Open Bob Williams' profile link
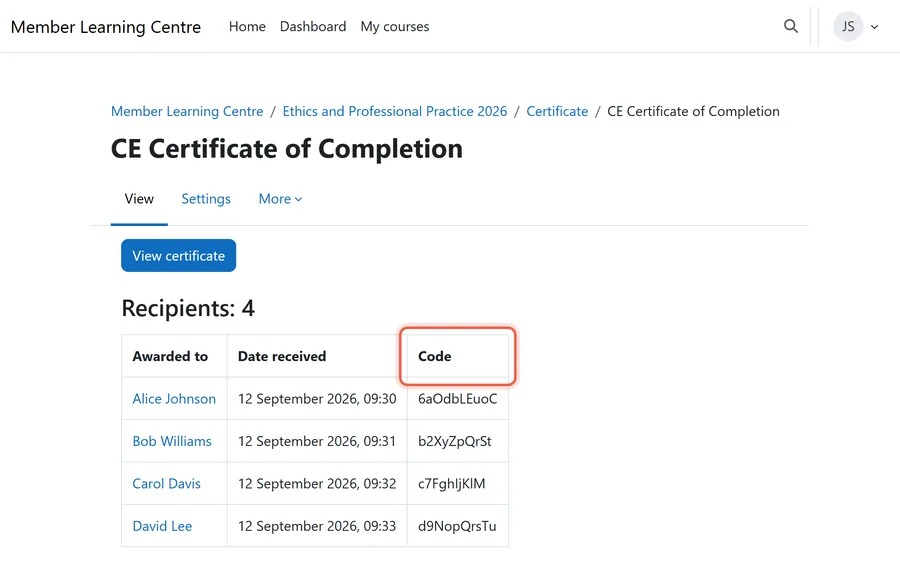Image resolution: width=900 pixels, height=575 pixels. pos(172,441)
